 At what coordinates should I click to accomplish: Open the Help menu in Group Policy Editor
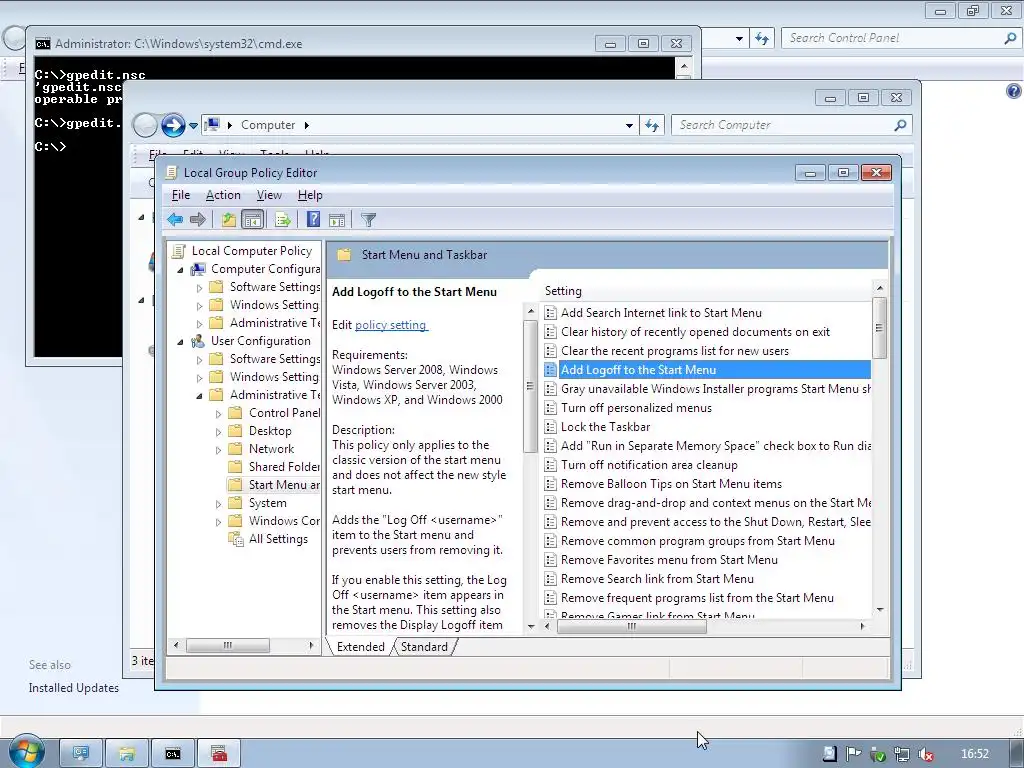(310, 195)
